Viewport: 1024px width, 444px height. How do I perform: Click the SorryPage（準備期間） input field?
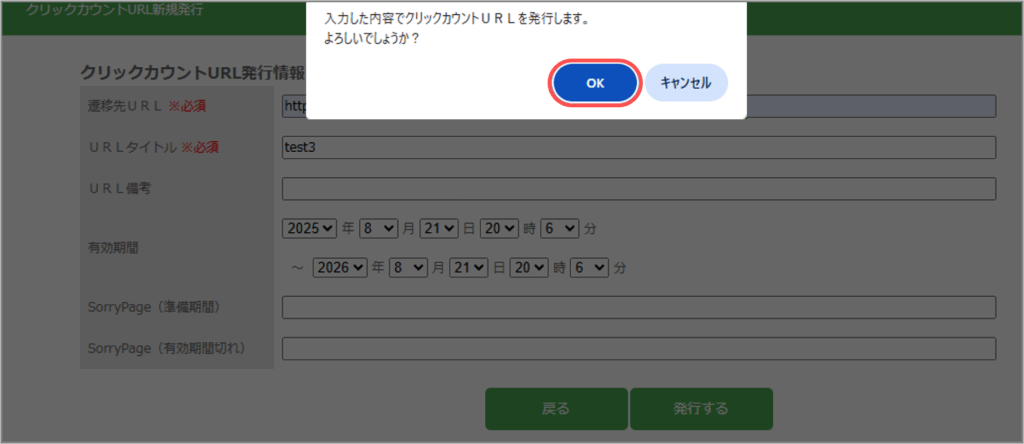point(639,307)
